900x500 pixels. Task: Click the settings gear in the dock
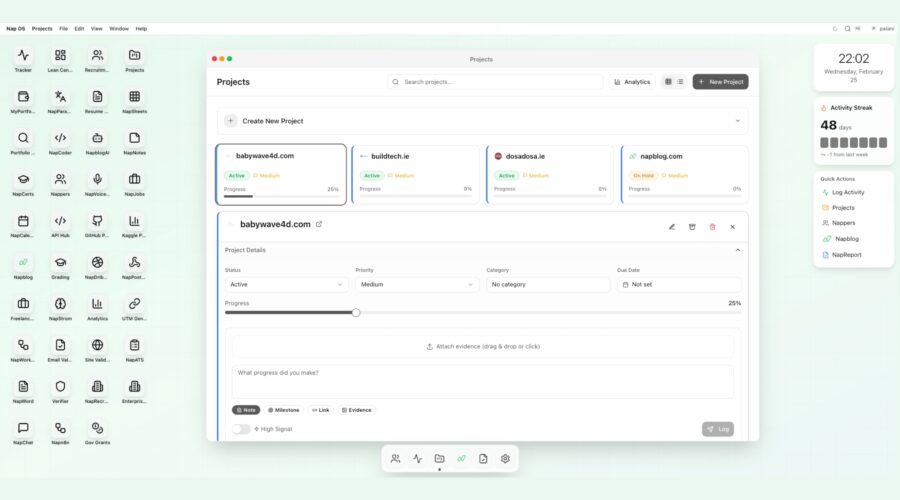505,459
